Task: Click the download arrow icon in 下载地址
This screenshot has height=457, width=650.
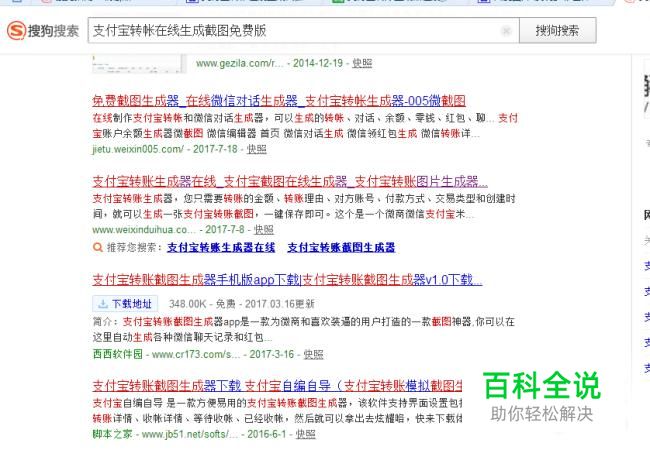Action: (x=103, y=304)
